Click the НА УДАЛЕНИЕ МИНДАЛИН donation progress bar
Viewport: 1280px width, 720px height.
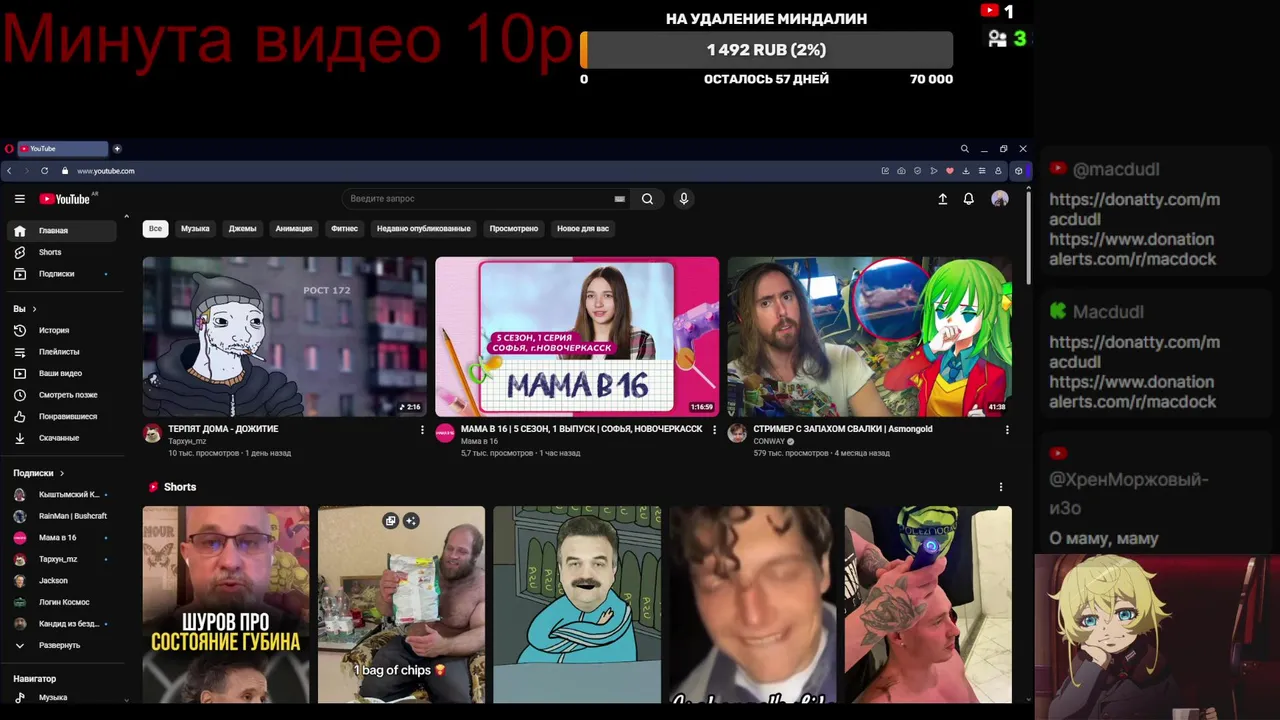pyautogui.click(x=767, y=50)
